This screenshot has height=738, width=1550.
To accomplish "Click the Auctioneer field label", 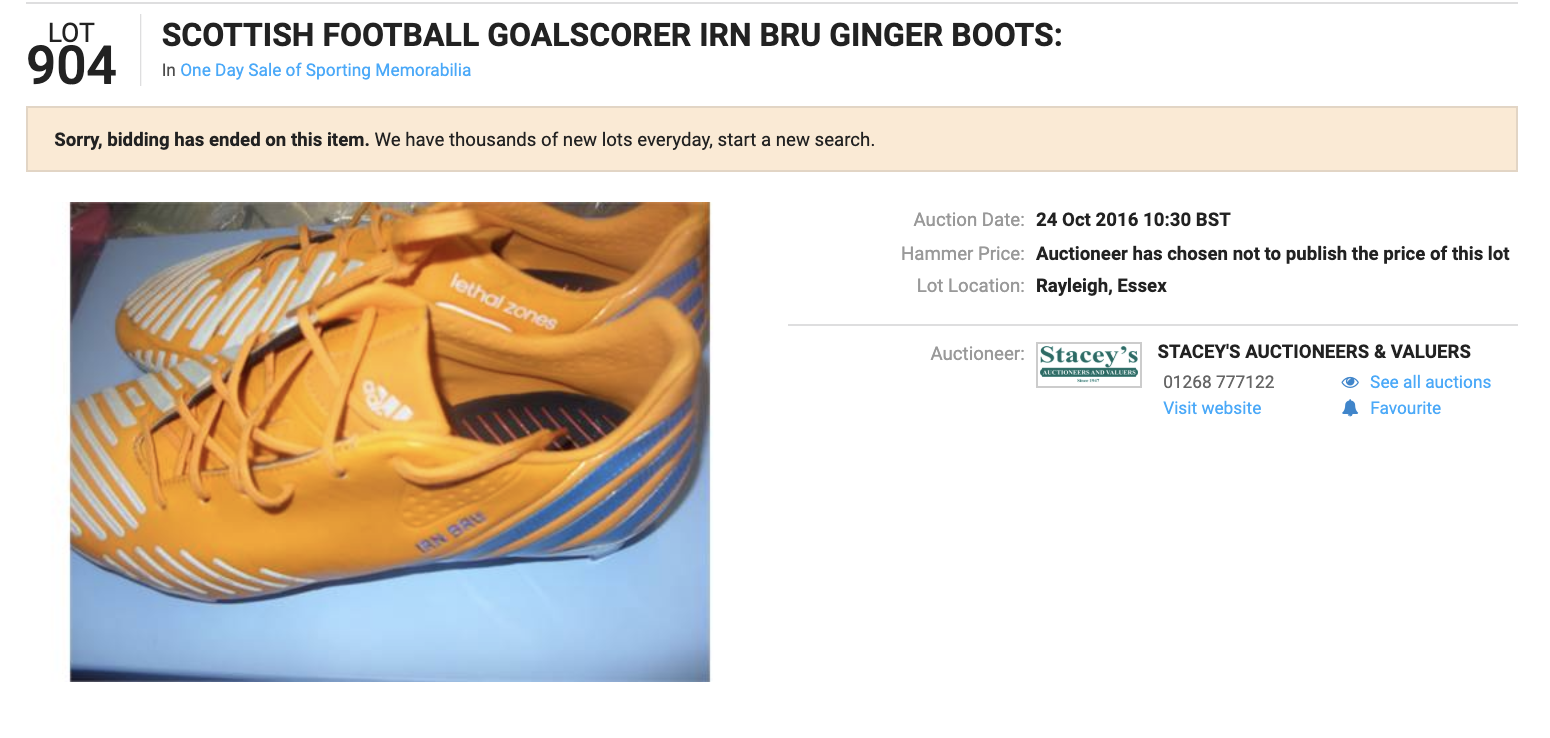I will (977, 354).
